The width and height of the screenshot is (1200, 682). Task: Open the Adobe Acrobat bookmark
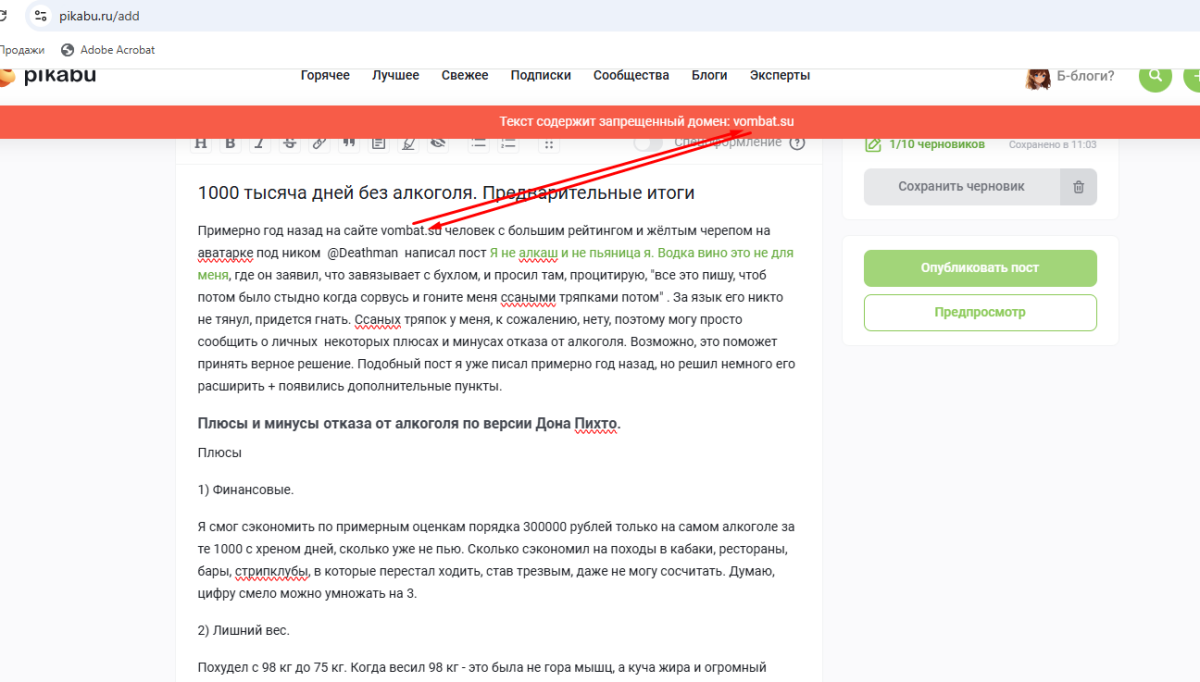pyautogui.click(x=108, y=50)
